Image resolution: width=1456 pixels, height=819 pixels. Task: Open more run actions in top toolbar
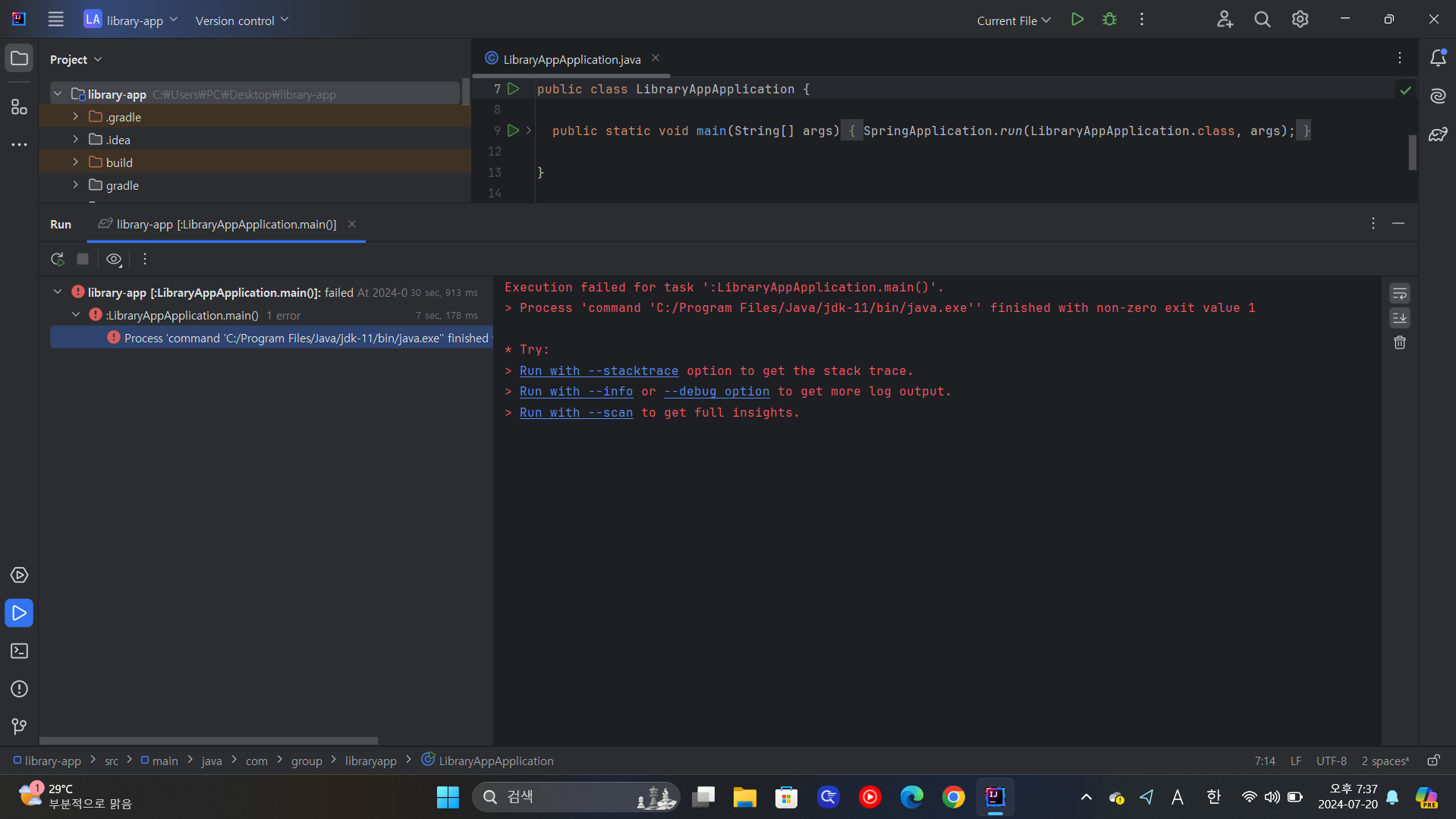tap(1141, 20)
